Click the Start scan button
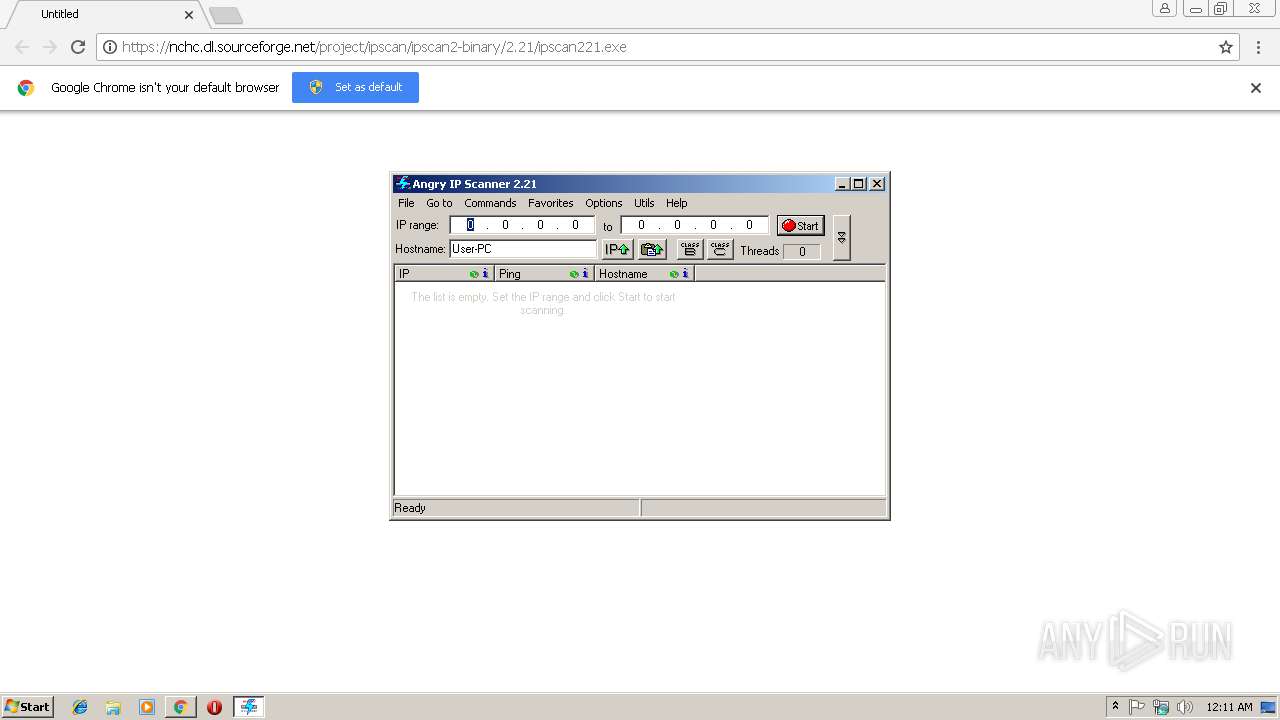 tap(800, 225)
